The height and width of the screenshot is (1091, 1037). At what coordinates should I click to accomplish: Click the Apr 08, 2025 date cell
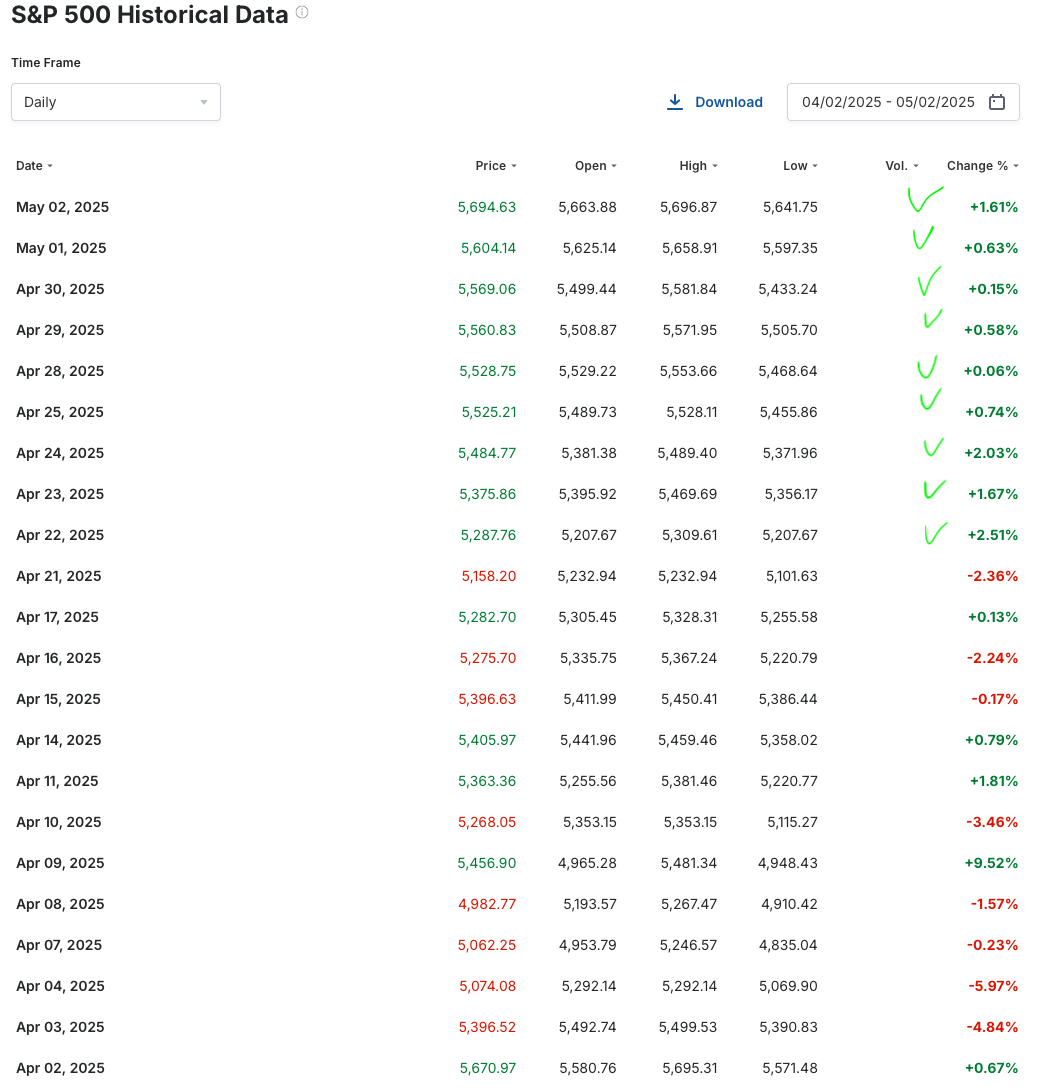[x=60, y=905]
